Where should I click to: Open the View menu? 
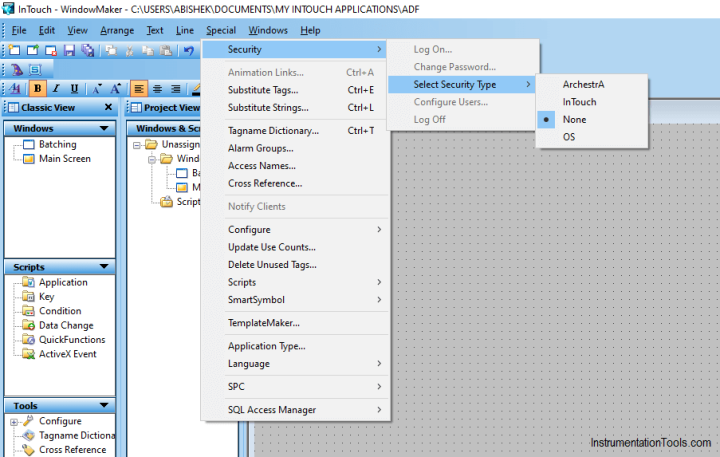(x=77, y=30)
